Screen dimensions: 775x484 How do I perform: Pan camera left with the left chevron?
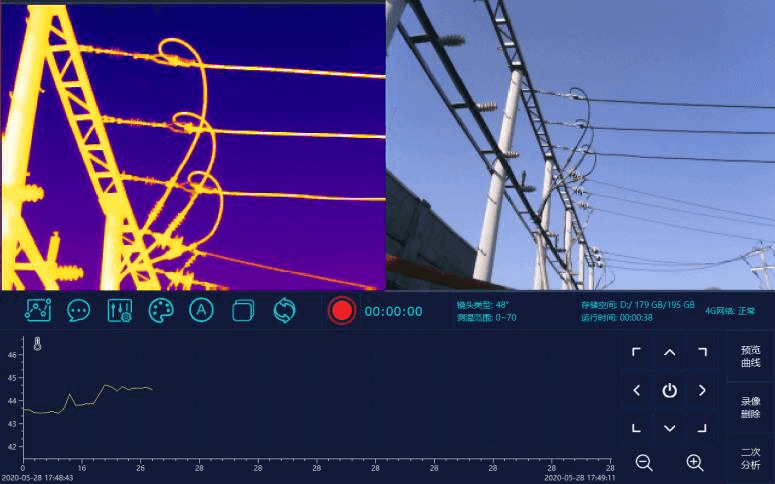pos(636,390)
